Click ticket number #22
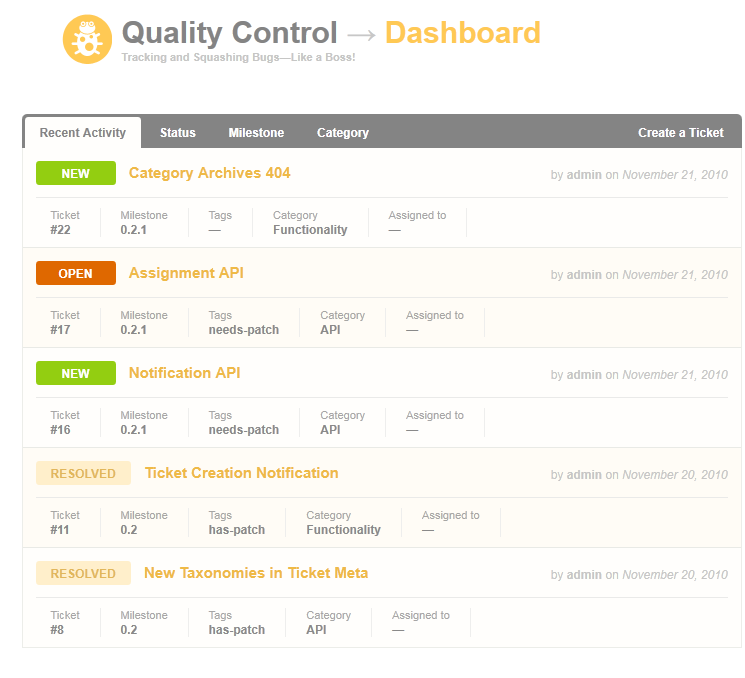Viewport: 745px width, 678px height. point(60,230)
